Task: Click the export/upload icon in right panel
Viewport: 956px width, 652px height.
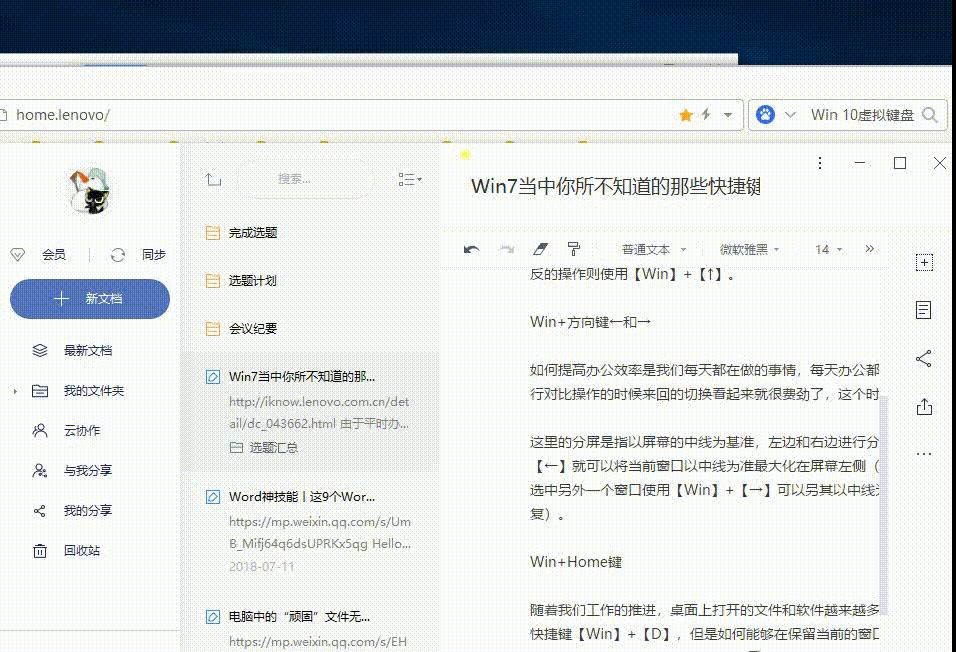Action: pos(923,407)
